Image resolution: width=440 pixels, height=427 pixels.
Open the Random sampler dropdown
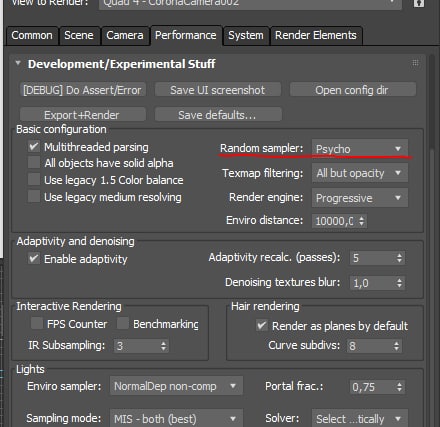(360, 149)
